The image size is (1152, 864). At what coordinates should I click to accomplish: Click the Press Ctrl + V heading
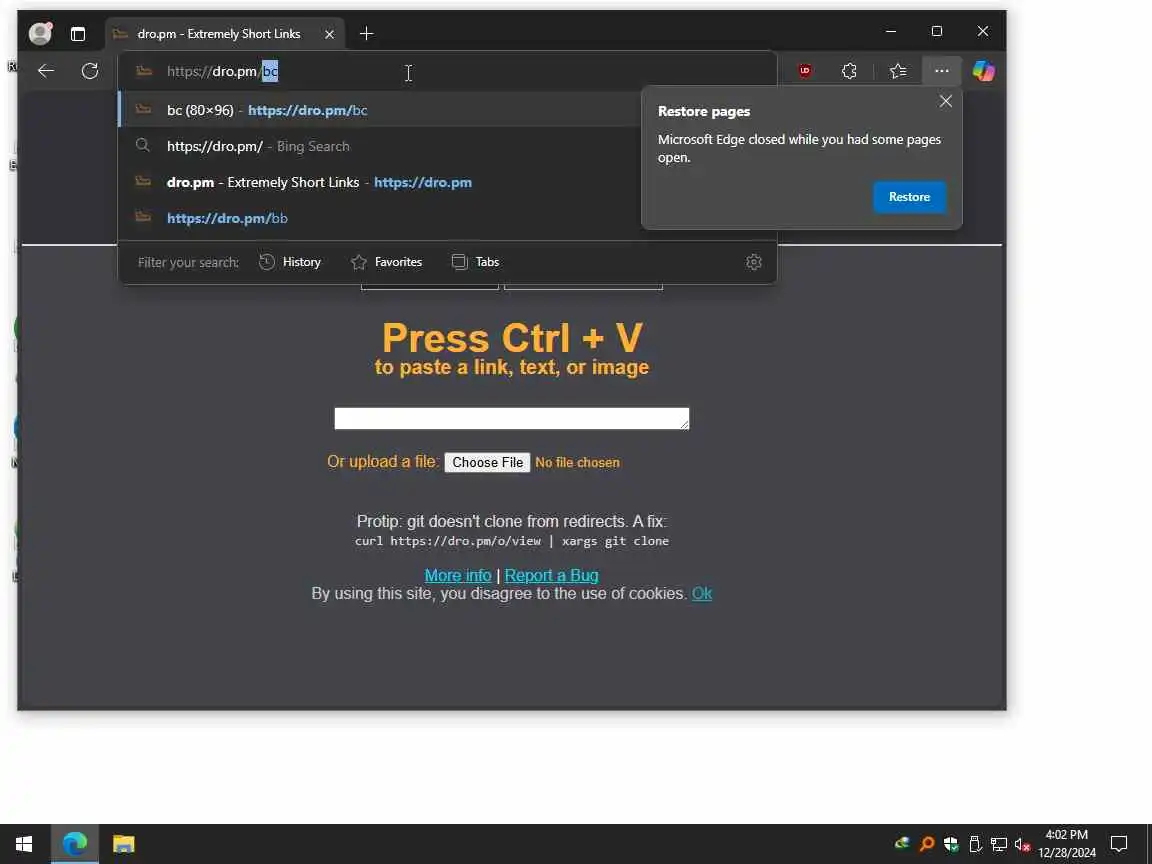(x=512, y=339)
